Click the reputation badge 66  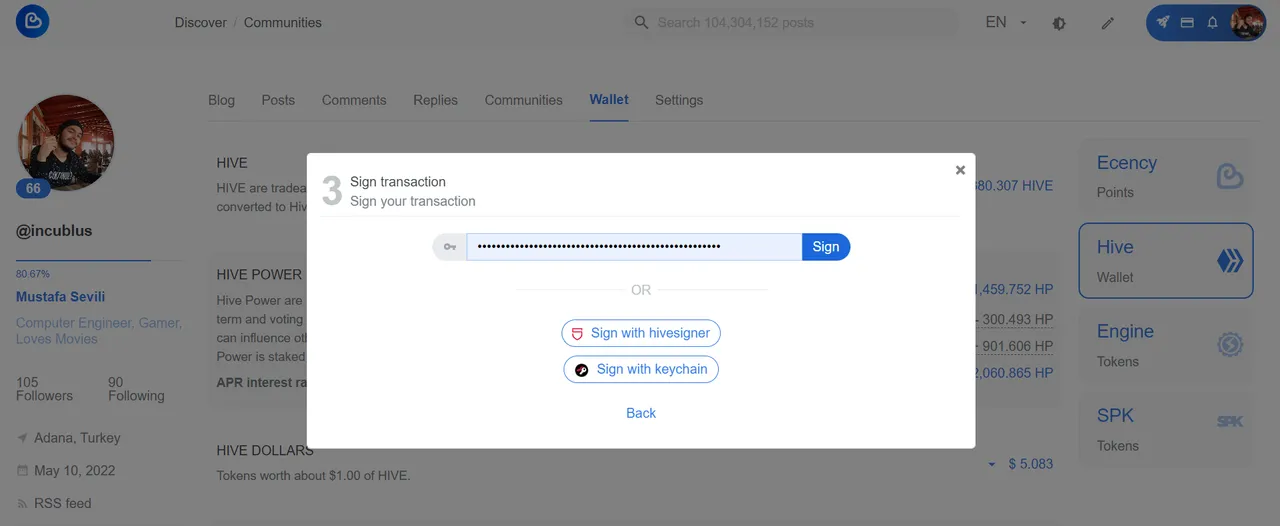(x=33, y=188)
